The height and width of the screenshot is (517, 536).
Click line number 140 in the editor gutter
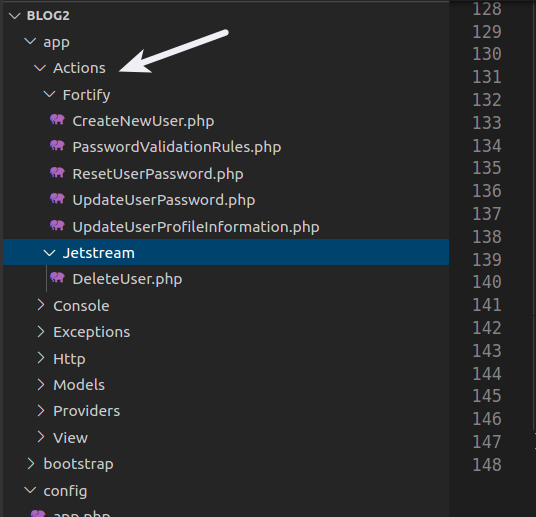click(487, 282)
